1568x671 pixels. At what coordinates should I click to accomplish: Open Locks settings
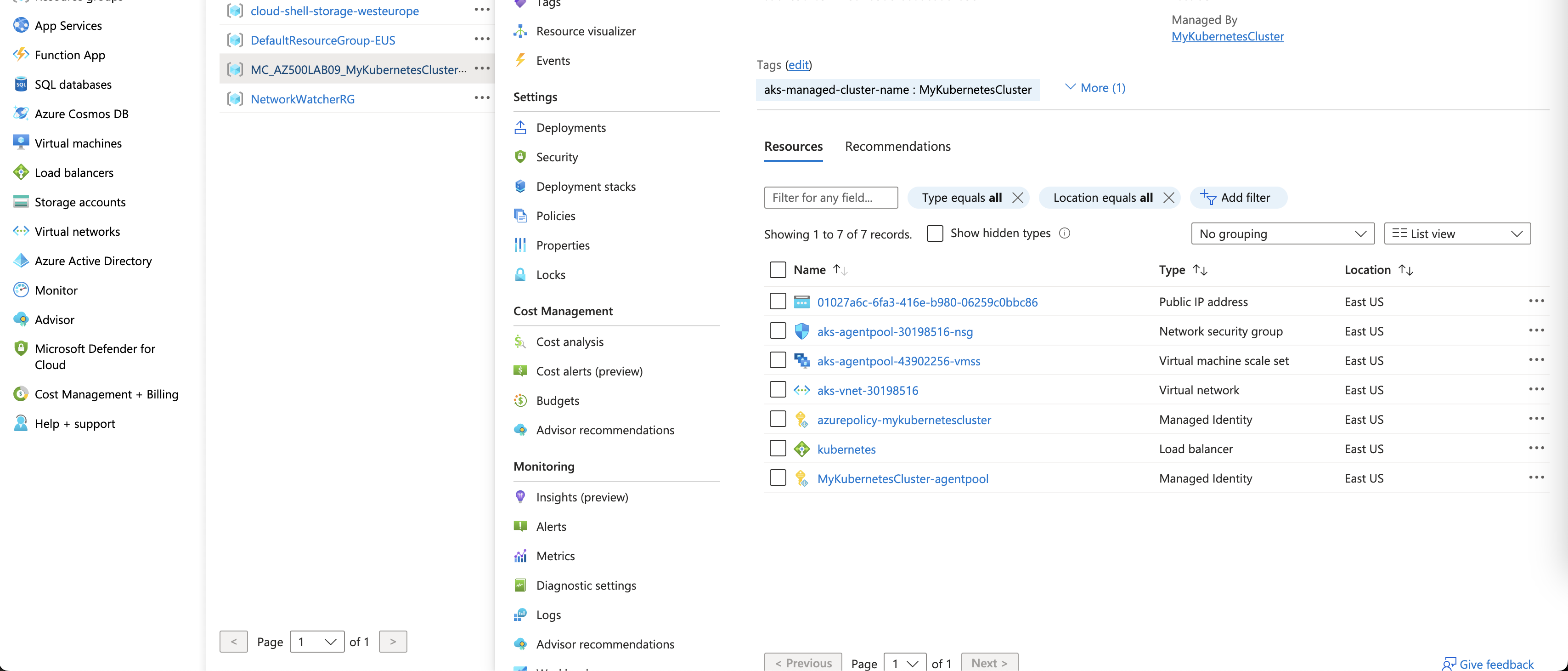pyautogui.click(x=550, y=274)
